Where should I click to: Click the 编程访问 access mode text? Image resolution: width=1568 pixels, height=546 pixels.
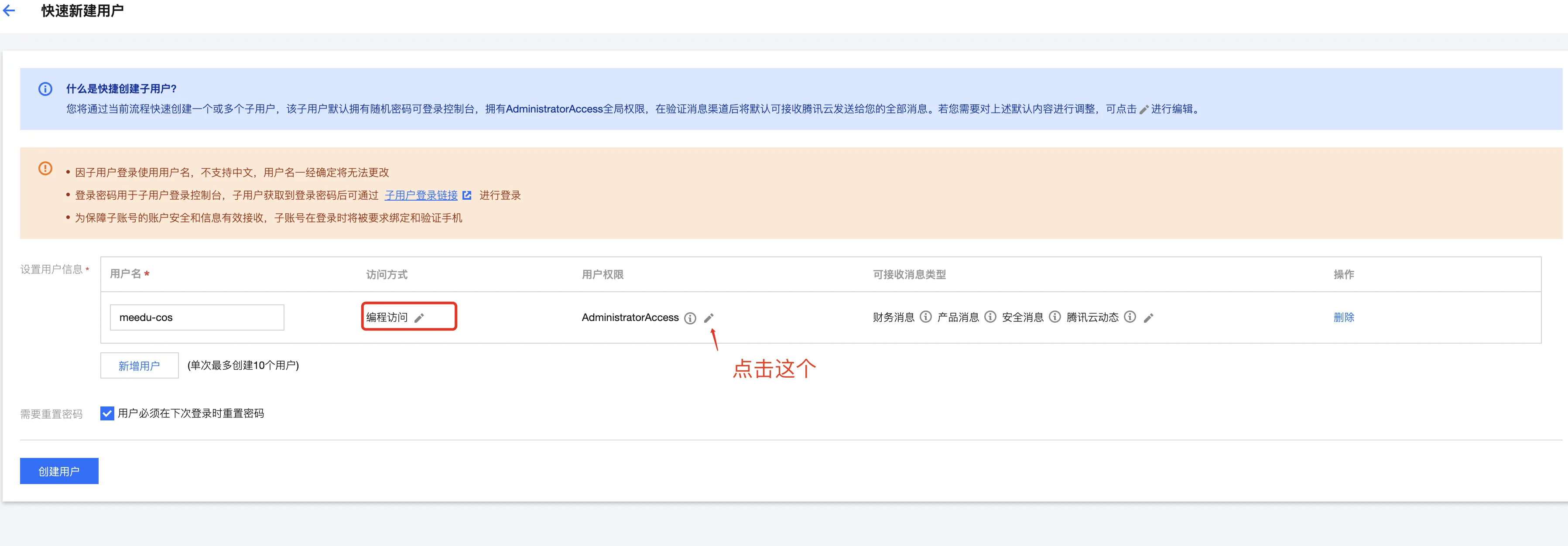click(x=387, y=317)
